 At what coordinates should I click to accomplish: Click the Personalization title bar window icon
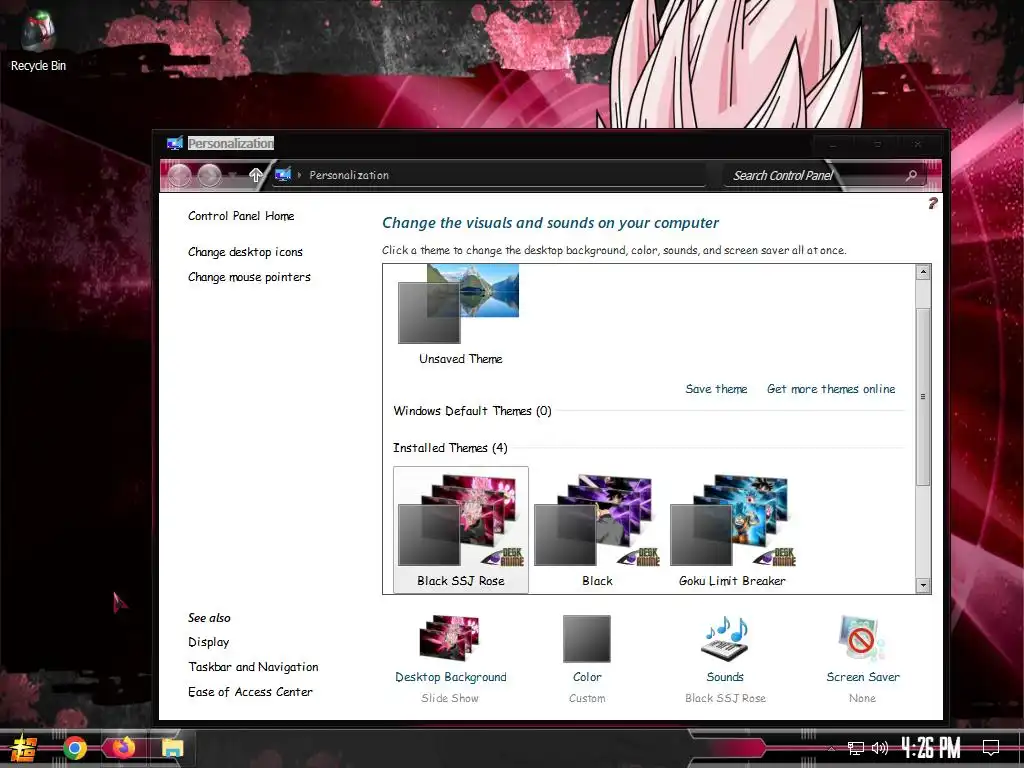pyautogui.click(x=174, y=143)
